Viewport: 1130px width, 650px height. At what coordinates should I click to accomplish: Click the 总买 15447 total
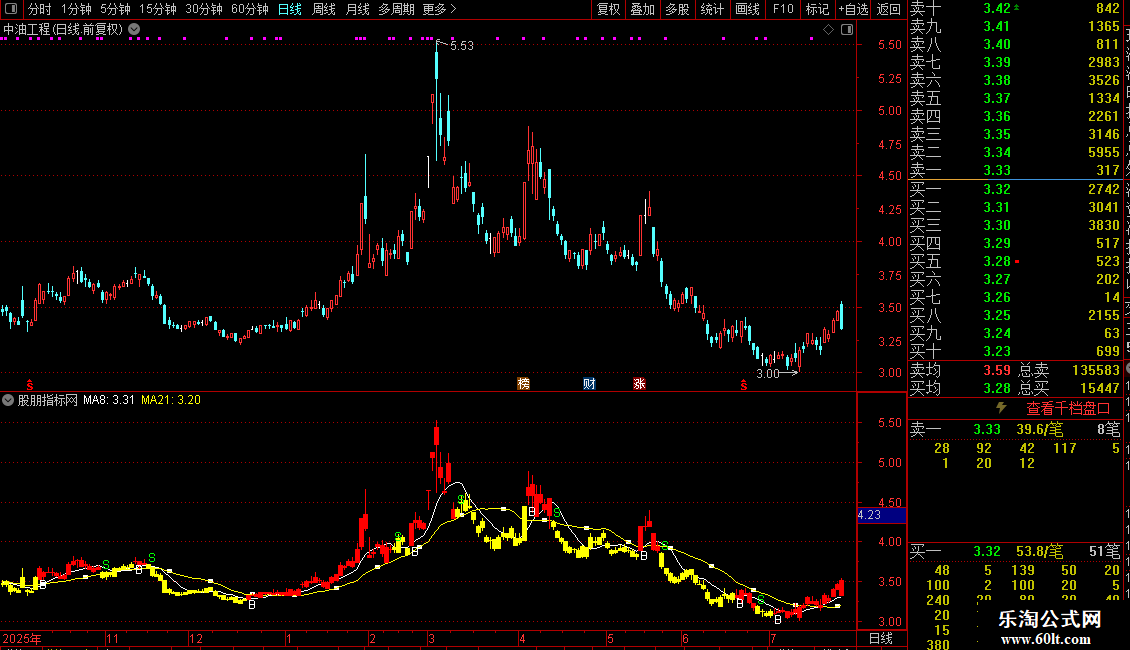point(1069,388)
